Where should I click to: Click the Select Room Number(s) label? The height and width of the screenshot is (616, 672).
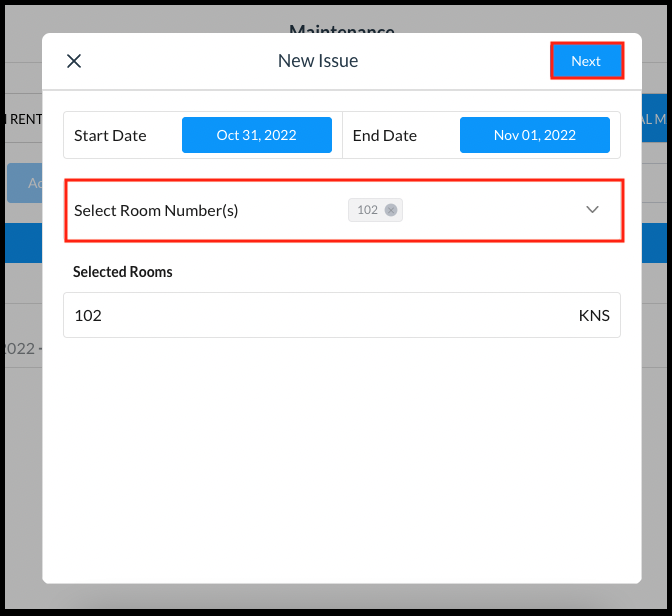point(156,210)
